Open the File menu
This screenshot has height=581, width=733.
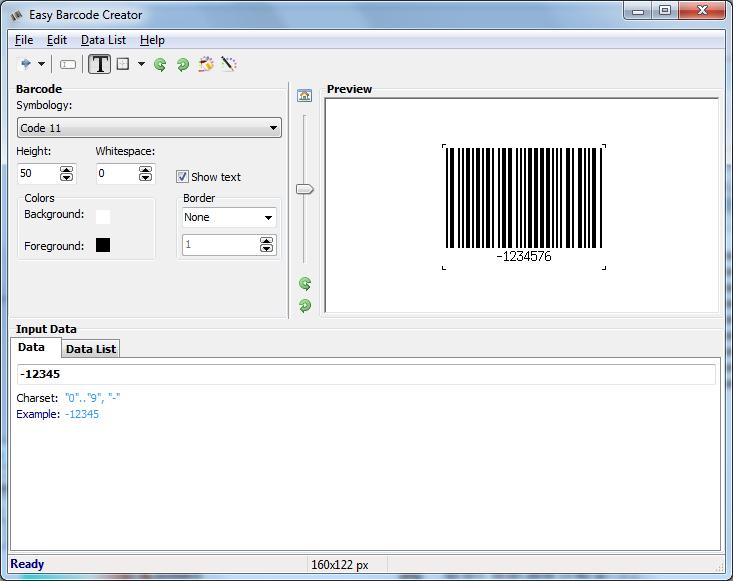pyautogui.click(x=24, y=40)
